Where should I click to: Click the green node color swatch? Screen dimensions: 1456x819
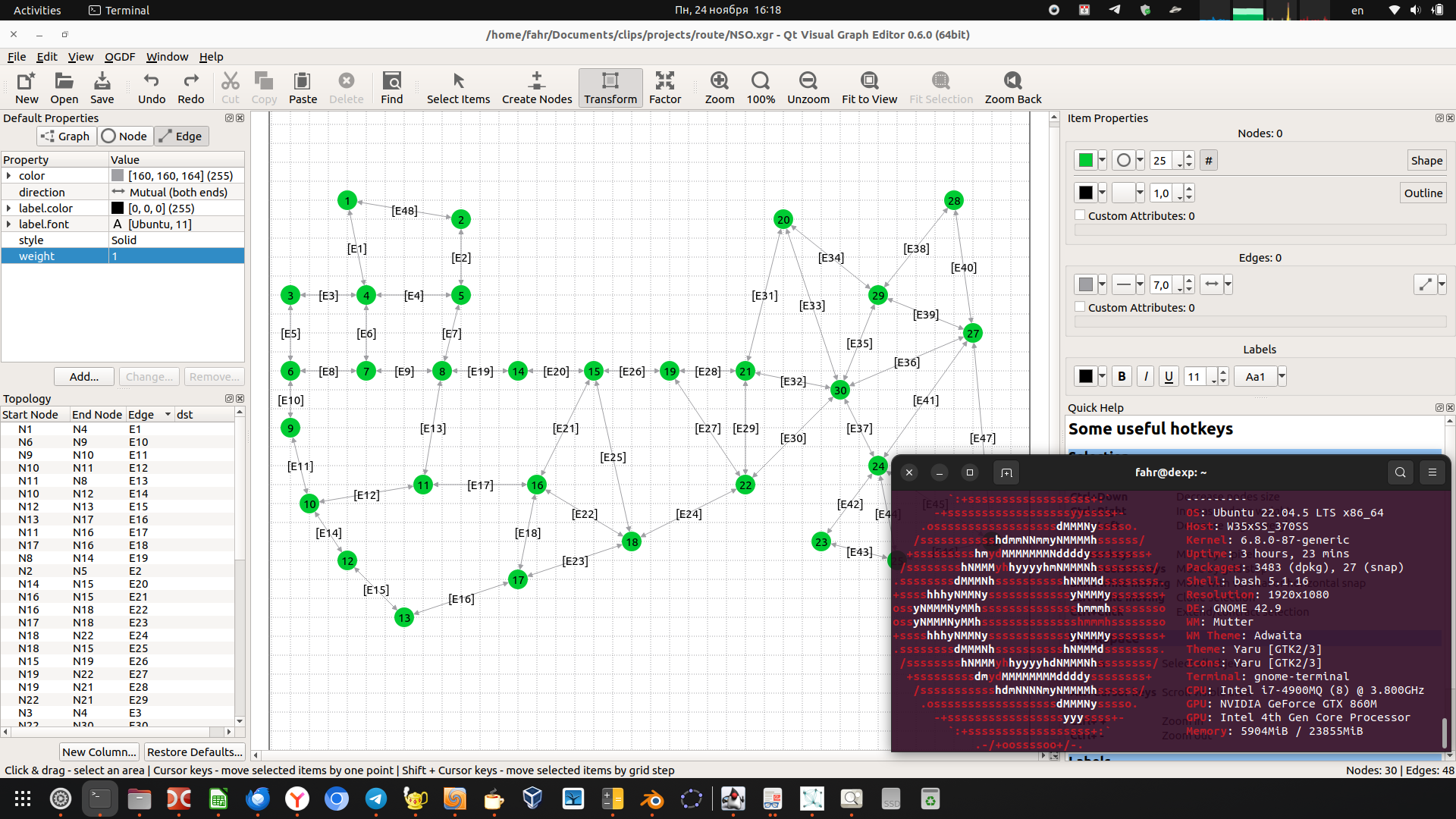click(x=1085, y=160)
